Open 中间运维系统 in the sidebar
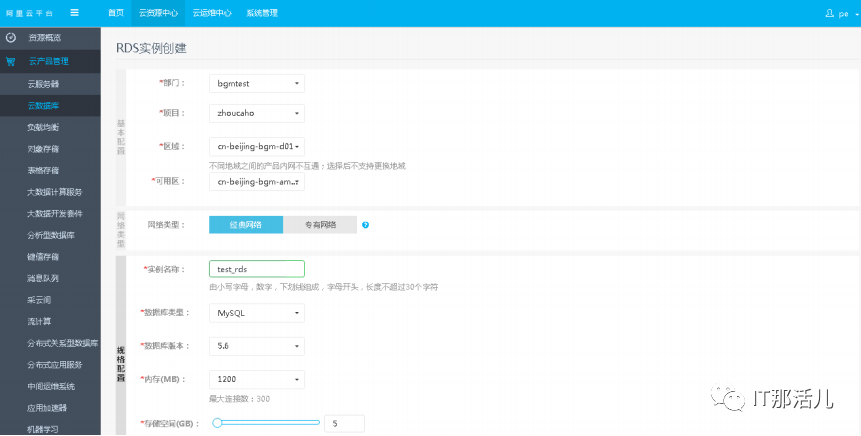Viewport: 861px width, 436px height. click(50, 387)
